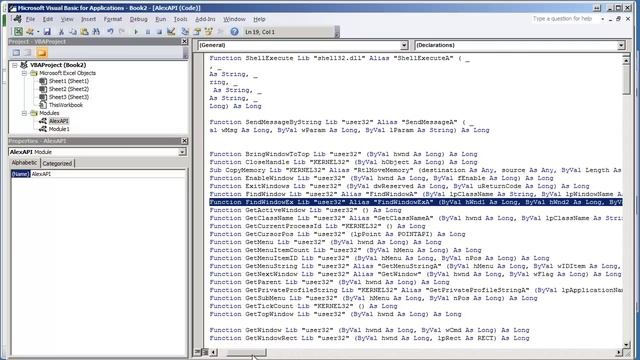Open Visual Basic Help question-mark icon
The height and width of the screenshot is (360, 640).
pyautogui.click(x=234, y=31)
